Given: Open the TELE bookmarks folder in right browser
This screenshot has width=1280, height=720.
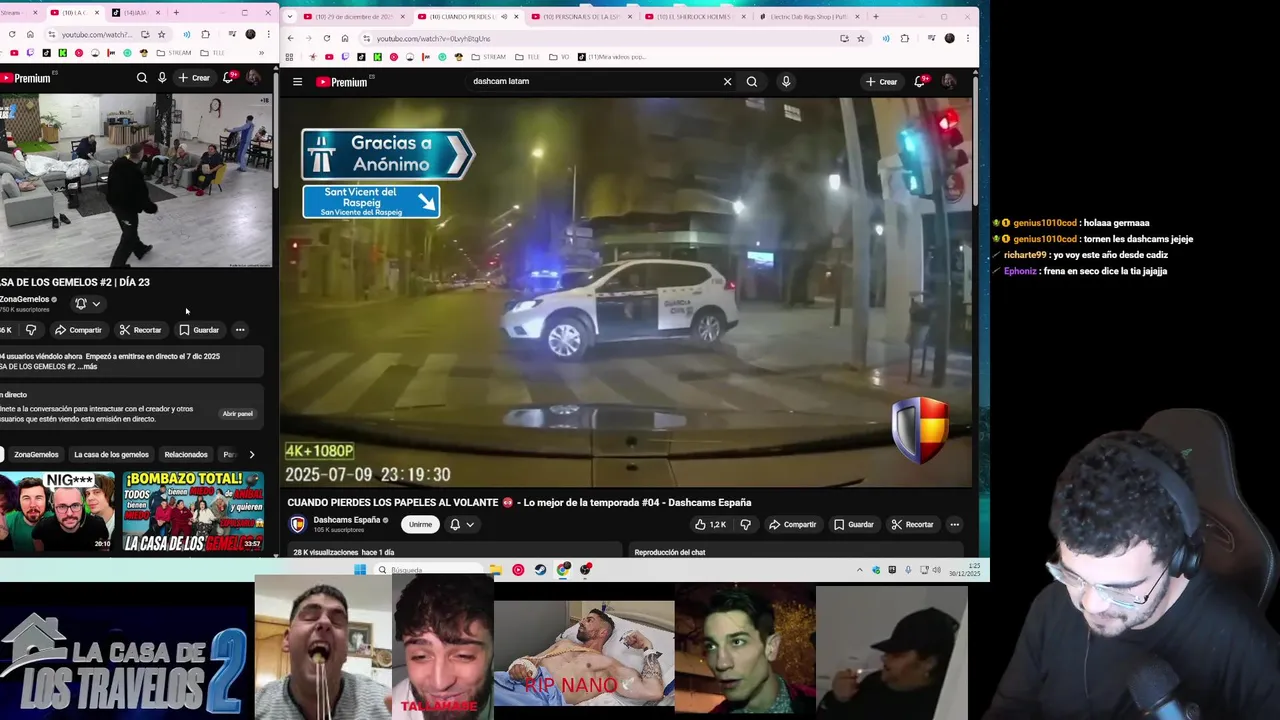Looking at the screenshot, I should coord(527,57).
